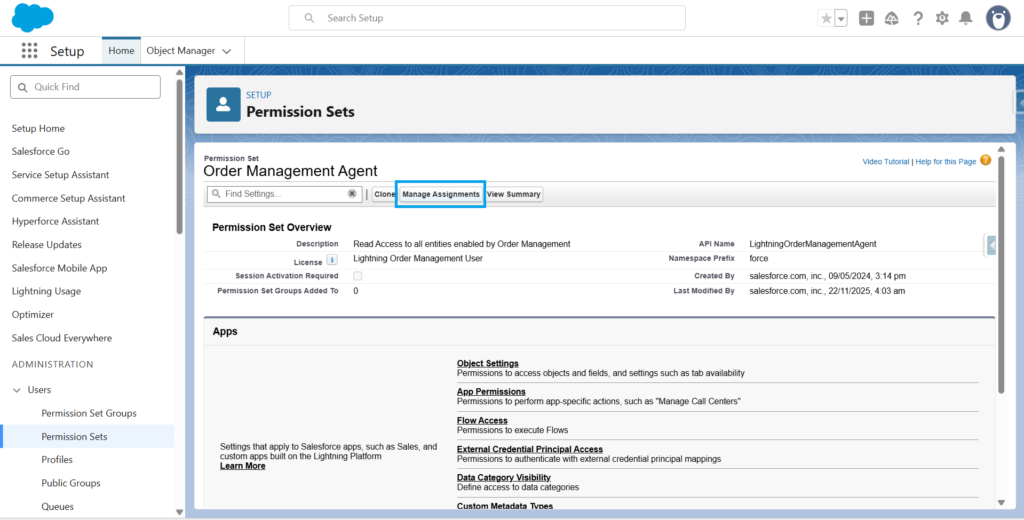The width and height of the screenshot is (1024, 520).
Task: Click the License info icon
Action: (x=332, y=260)
